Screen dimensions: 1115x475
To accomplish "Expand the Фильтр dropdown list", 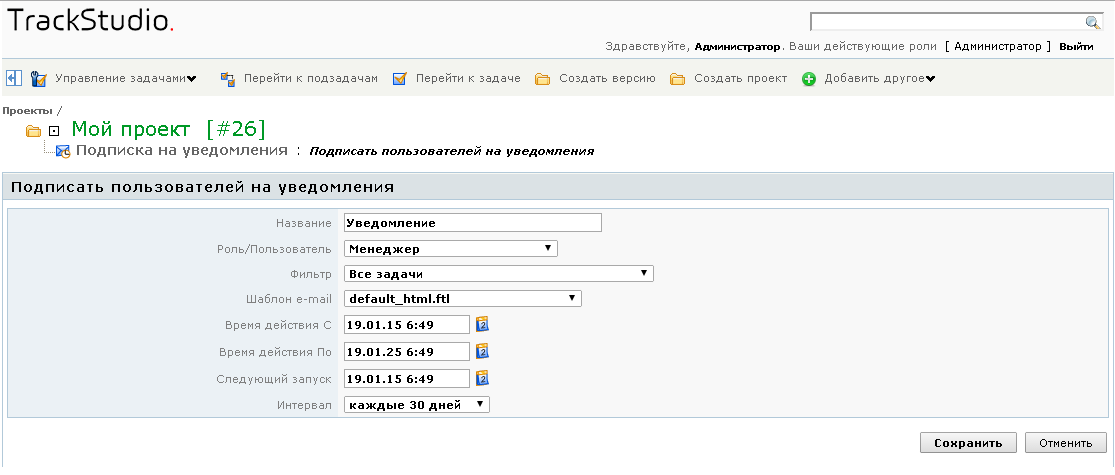I will [x=498, y=273].
